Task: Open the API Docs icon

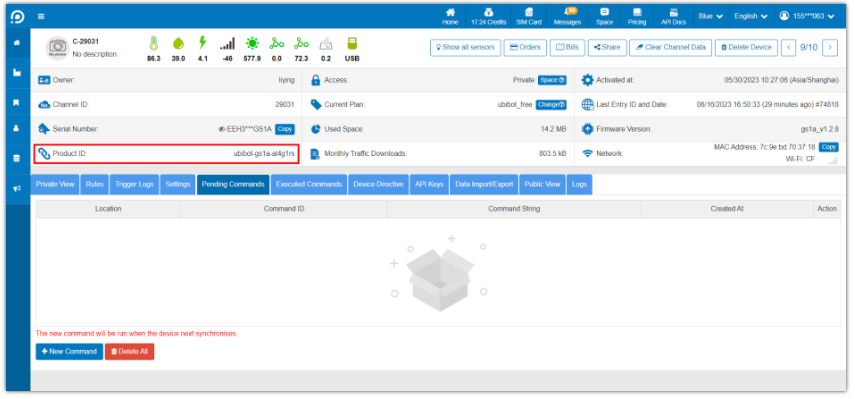Action: click(x=673, y=16)
